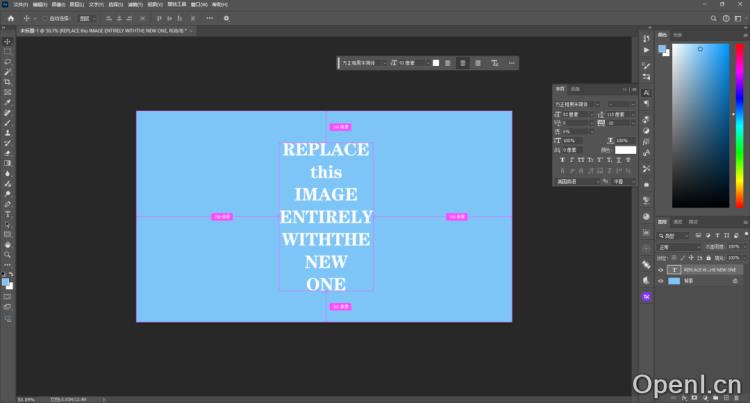Expand the layer blend mode dropdown
The height and width of the screenshot is (403, 750).
pyautogui.click(x=679, y=246)
